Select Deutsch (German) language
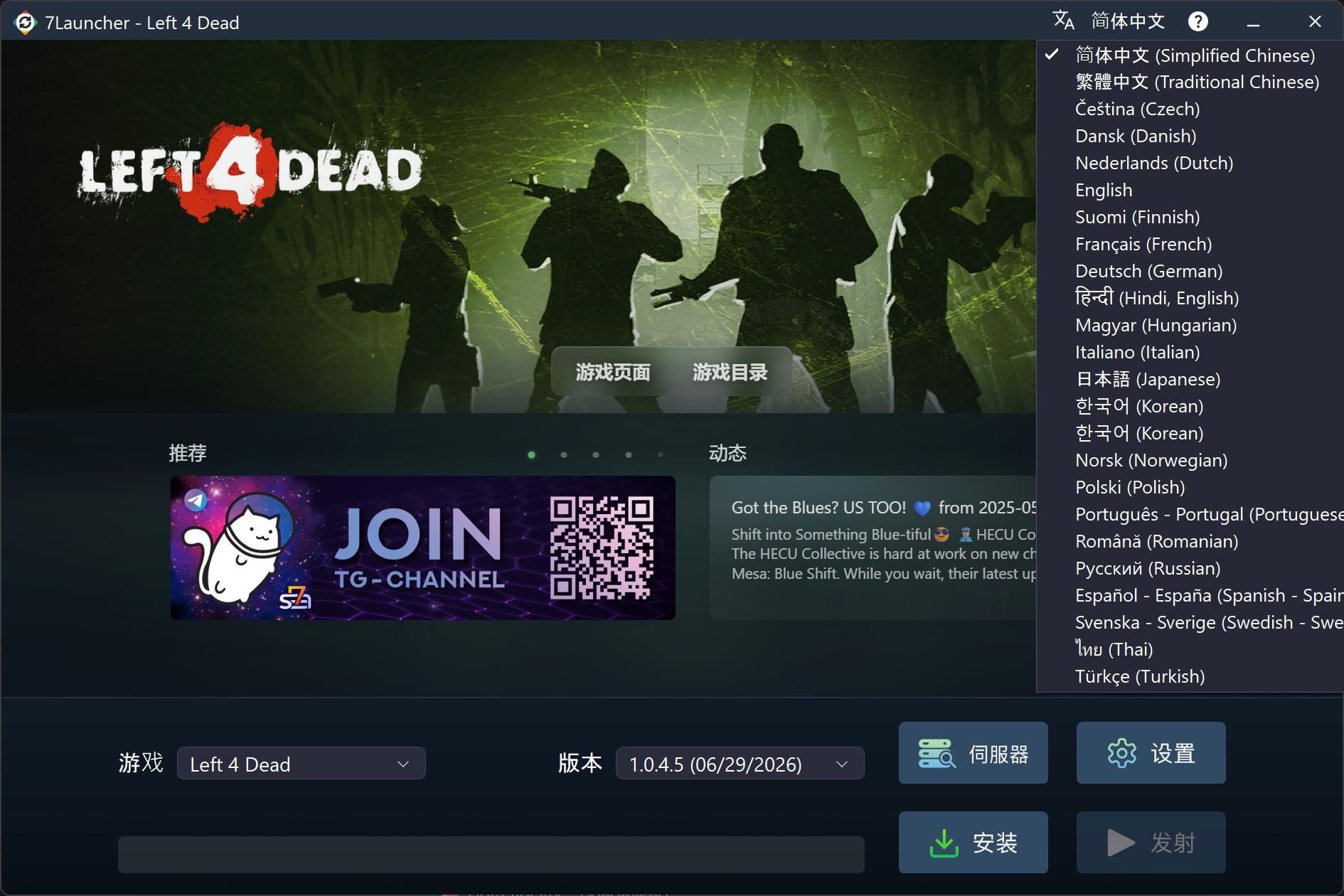The height and width of the screenshot is (896, 1344). (x=1190, y=272)
